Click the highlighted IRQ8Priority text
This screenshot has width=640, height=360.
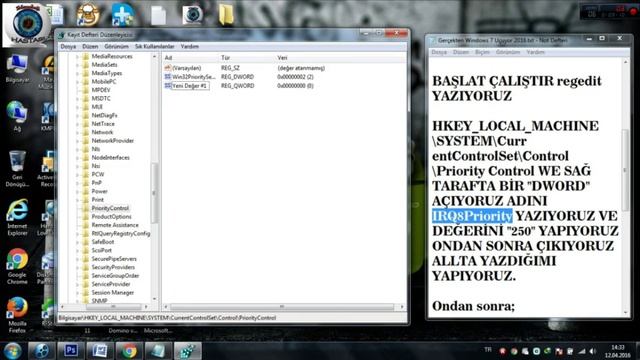point(472,216)
